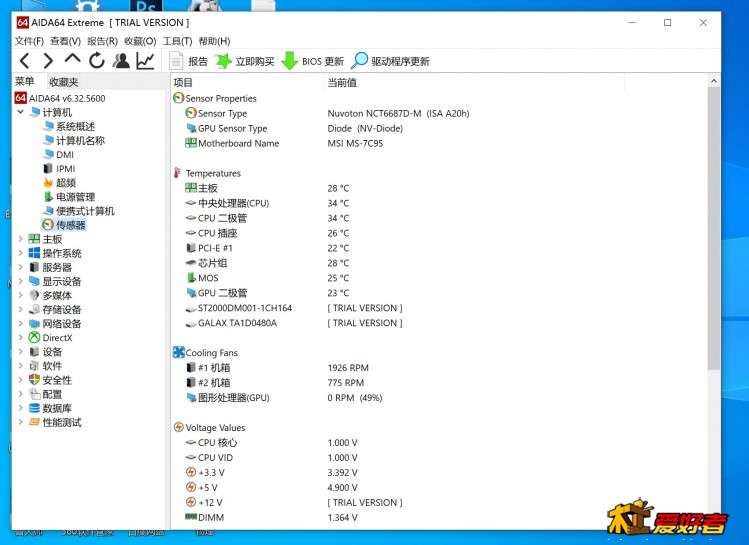Generate a report with 报告 button

(189, 61)
